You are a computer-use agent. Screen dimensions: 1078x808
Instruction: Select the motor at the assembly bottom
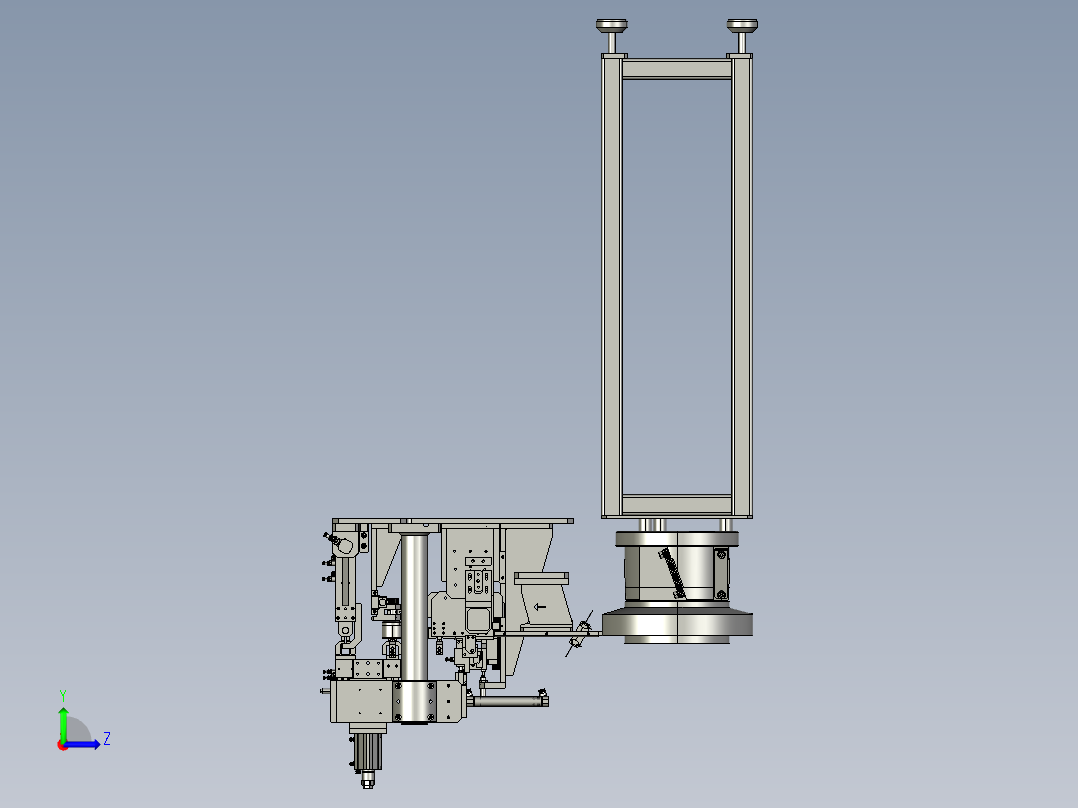tap(368, 751)
